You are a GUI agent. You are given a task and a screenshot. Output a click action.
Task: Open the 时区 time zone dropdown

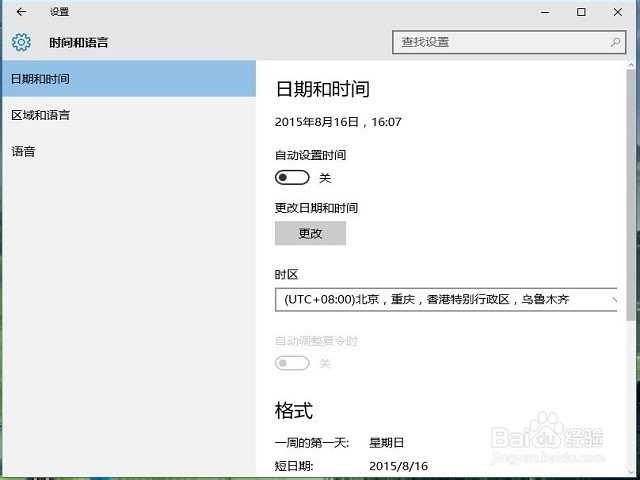coord(446,300)
